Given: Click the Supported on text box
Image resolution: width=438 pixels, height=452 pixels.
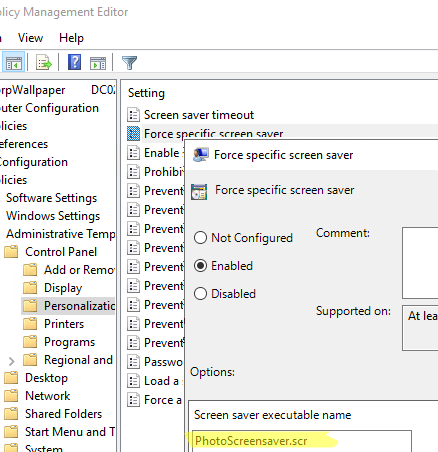Looking at the screenshot, I should (420, 328).
